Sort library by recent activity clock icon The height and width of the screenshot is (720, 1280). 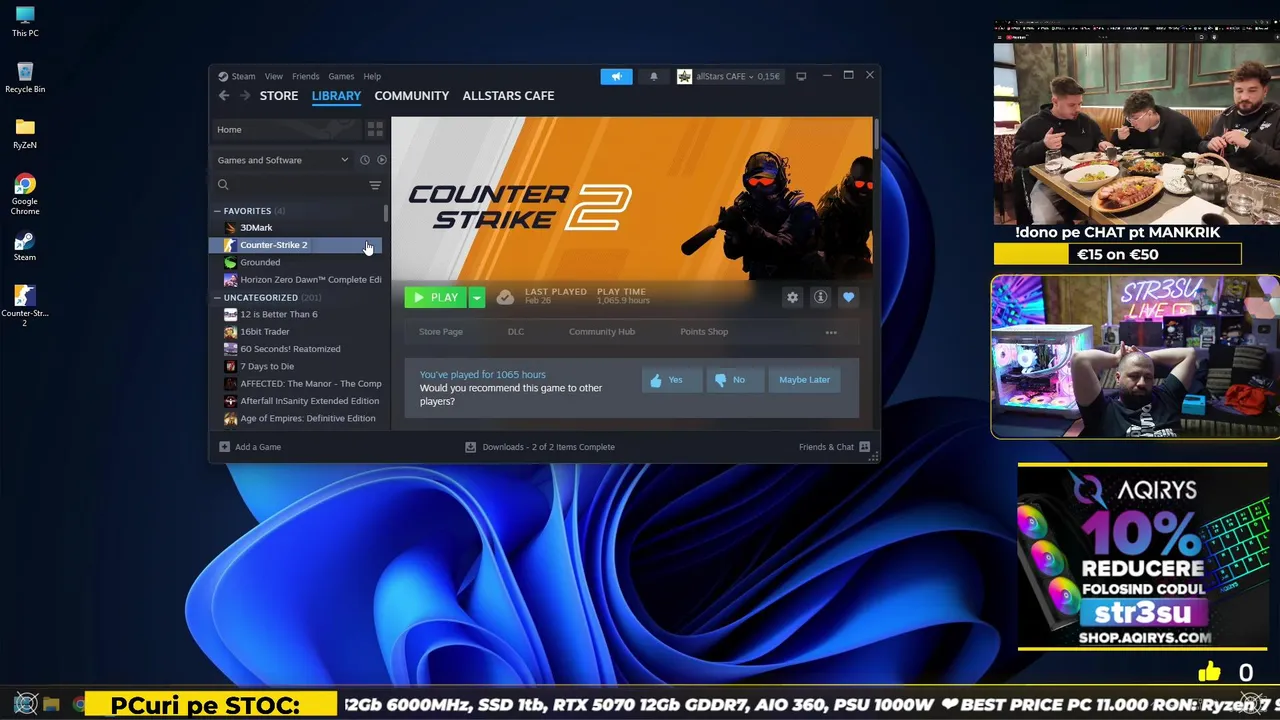[x=365, y=160]
